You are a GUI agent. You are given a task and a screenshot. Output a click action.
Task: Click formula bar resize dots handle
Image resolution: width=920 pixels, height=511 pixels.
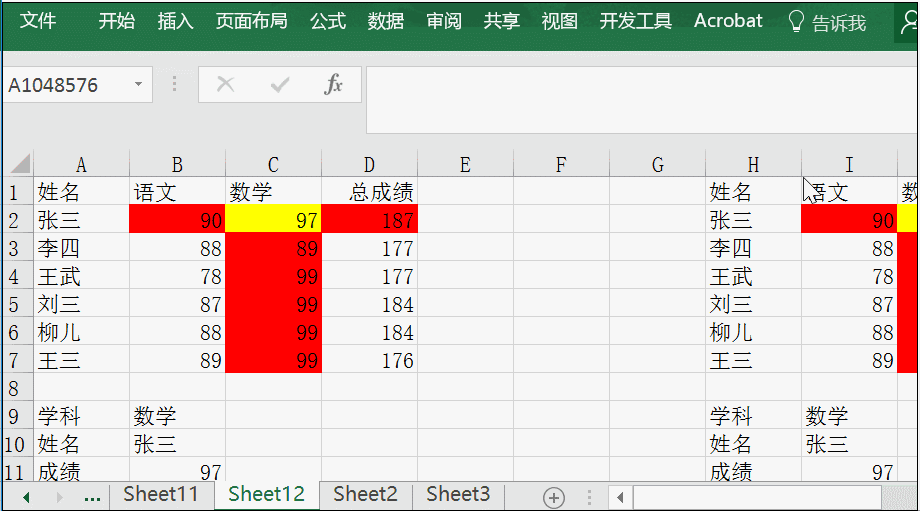(x=174, y=84)
